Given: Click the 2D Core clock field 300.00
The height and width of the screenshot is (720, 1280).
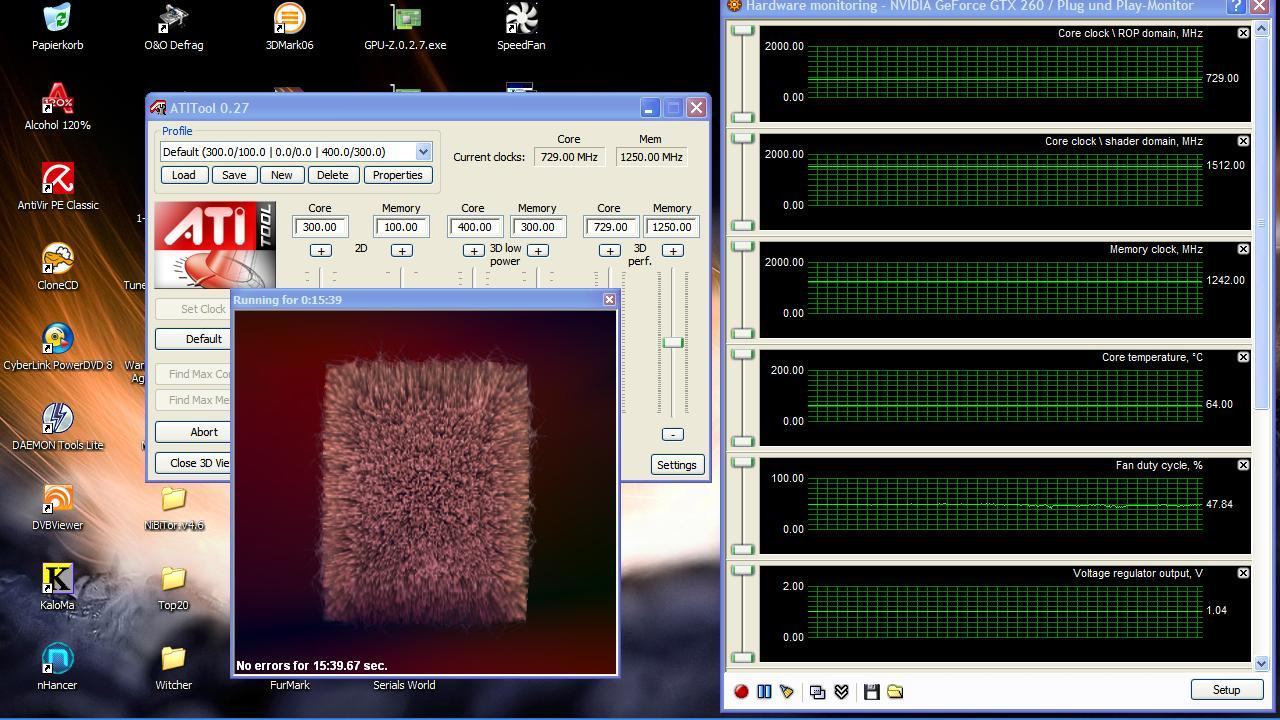Looking at the screenshot, I should click(320, 227).
